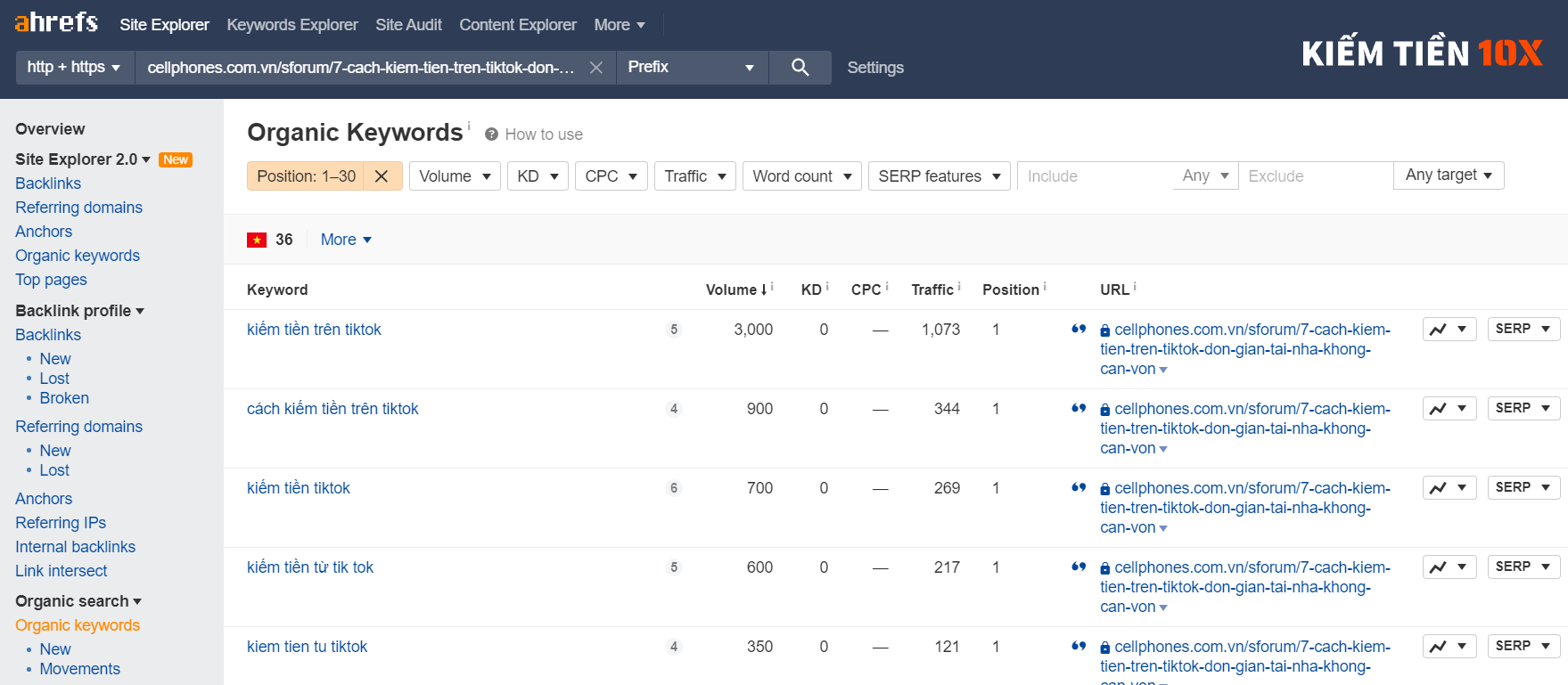Click the search magnifier button

(800, 68)
